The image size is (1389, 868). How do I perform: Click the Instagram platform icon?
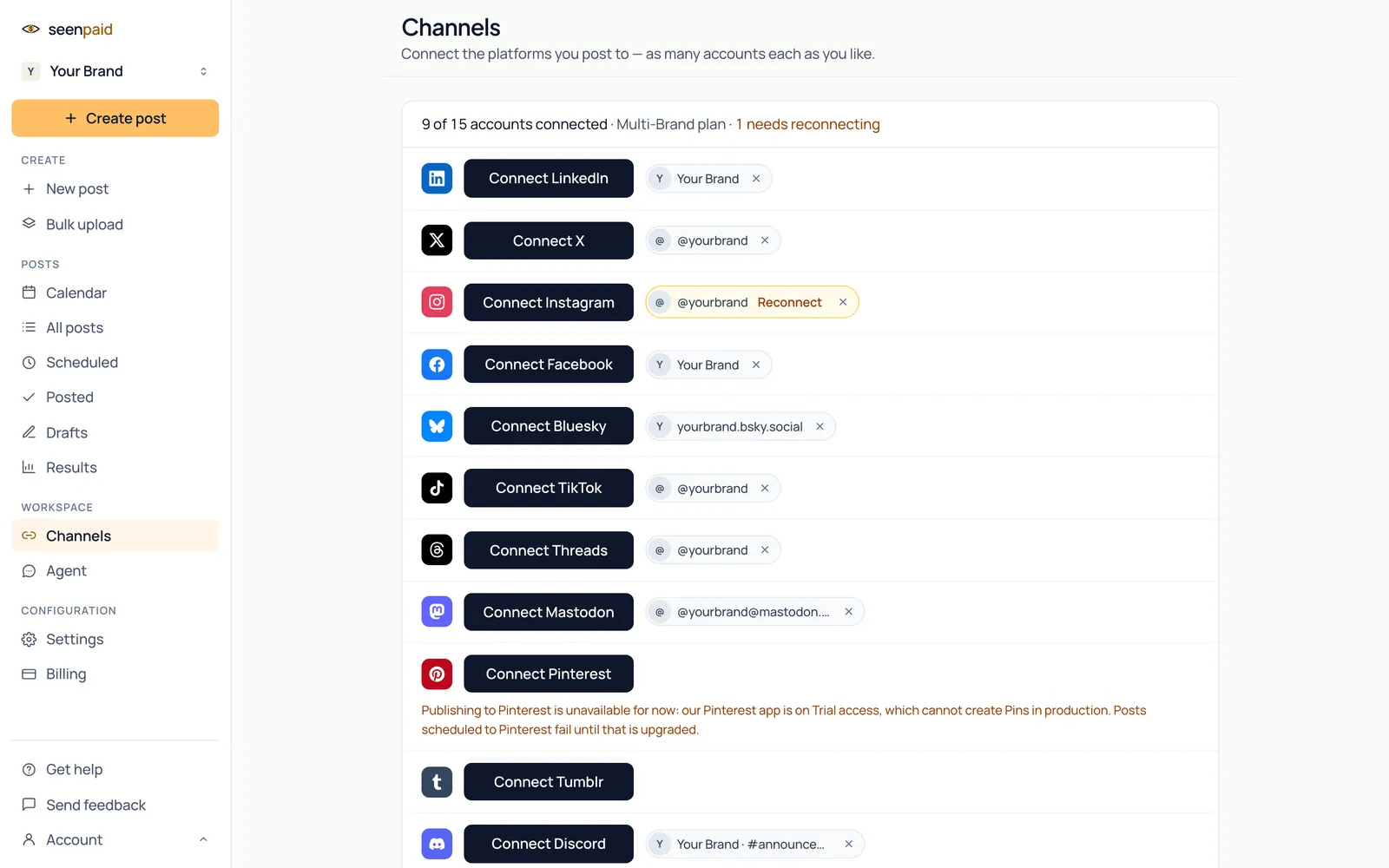(437, 302)
